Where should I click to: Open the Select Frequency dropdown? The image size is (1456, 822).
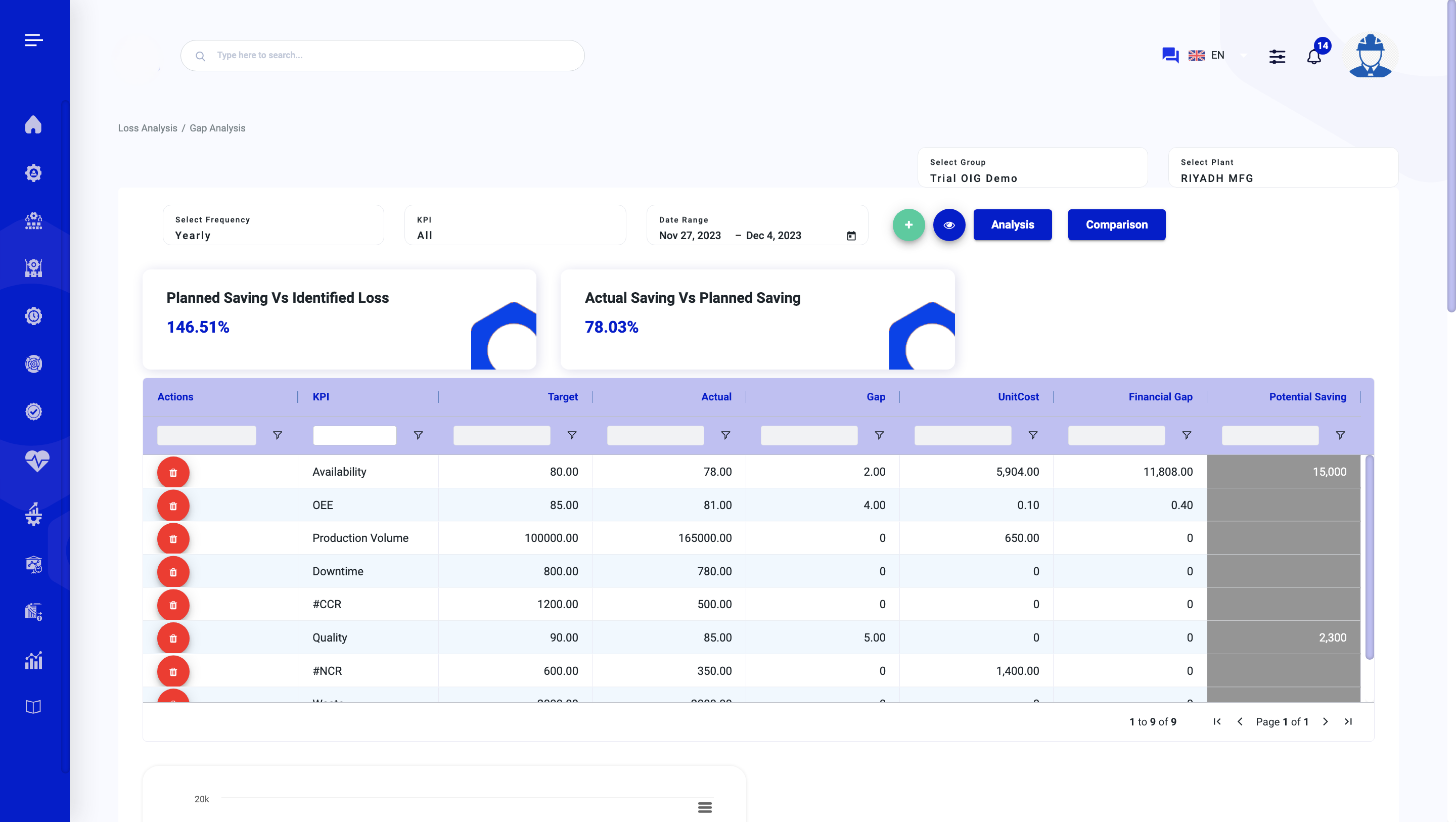tap(274, 225)
